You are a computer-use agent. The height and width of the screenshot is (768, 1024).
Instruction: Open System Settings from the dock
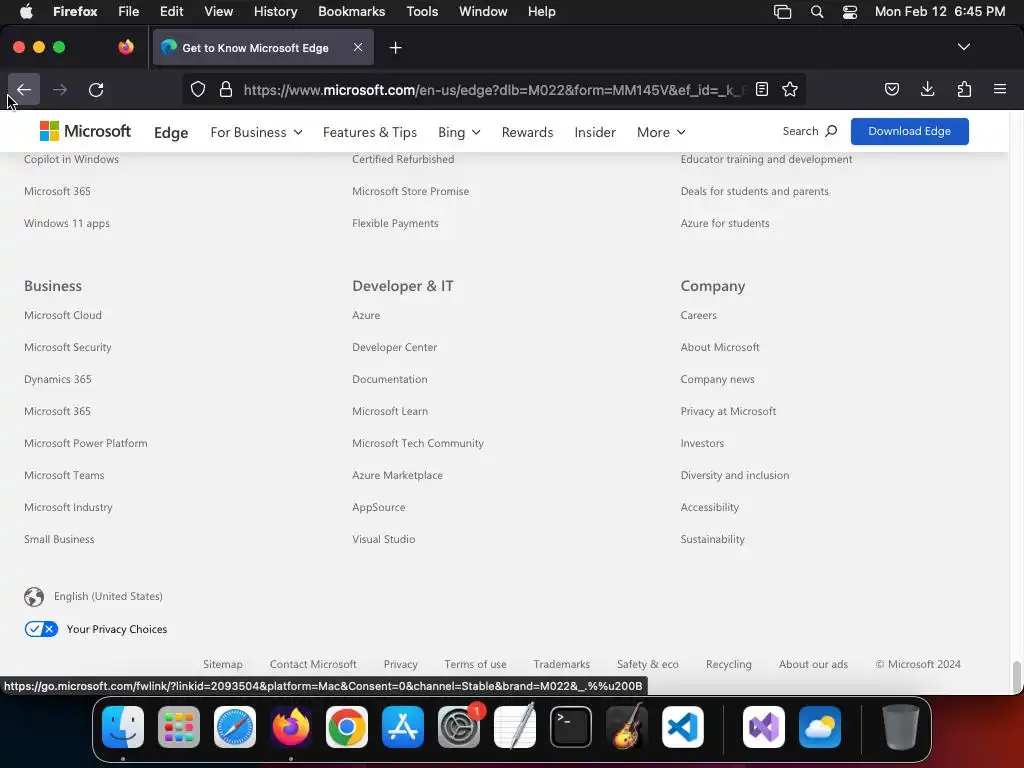tap(458, 727)
